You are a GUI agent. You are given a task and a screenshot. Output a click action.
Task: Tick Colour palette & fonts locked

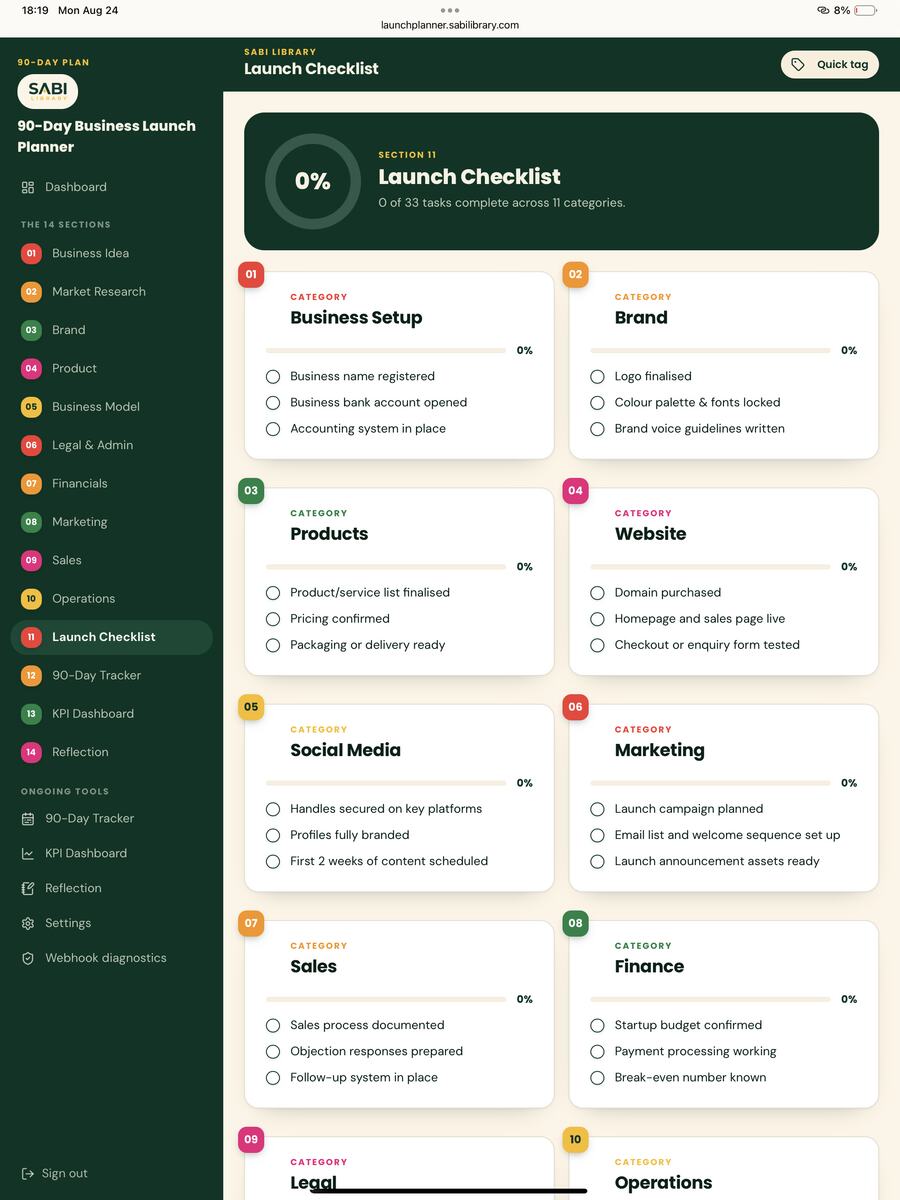pos(597,403)
